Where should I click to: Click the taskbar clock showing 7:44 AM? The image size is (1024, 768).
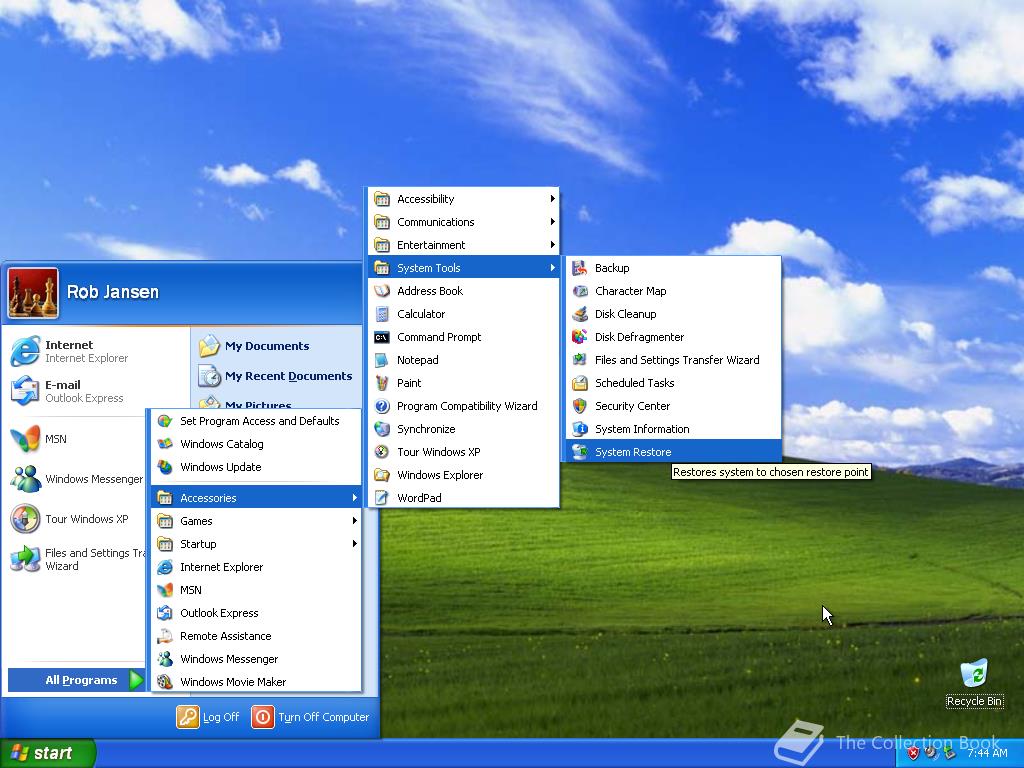(x=987, y=754)
